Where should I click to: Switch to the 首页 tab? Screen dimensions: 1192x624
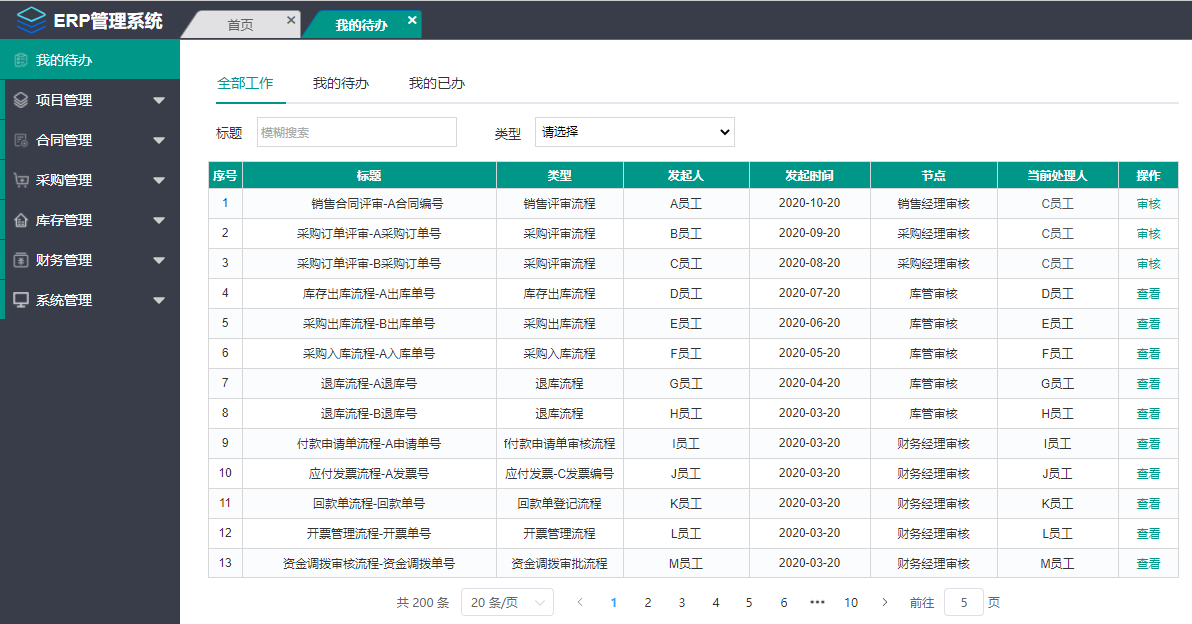(240, 25)
